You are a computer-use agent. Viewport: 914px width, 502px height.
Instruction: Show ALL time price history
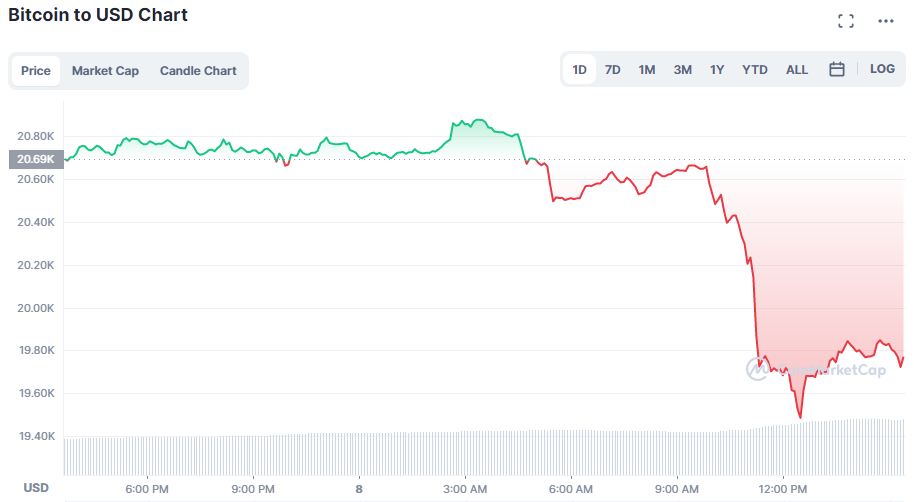pyautogui.click(x=797, y=70)
